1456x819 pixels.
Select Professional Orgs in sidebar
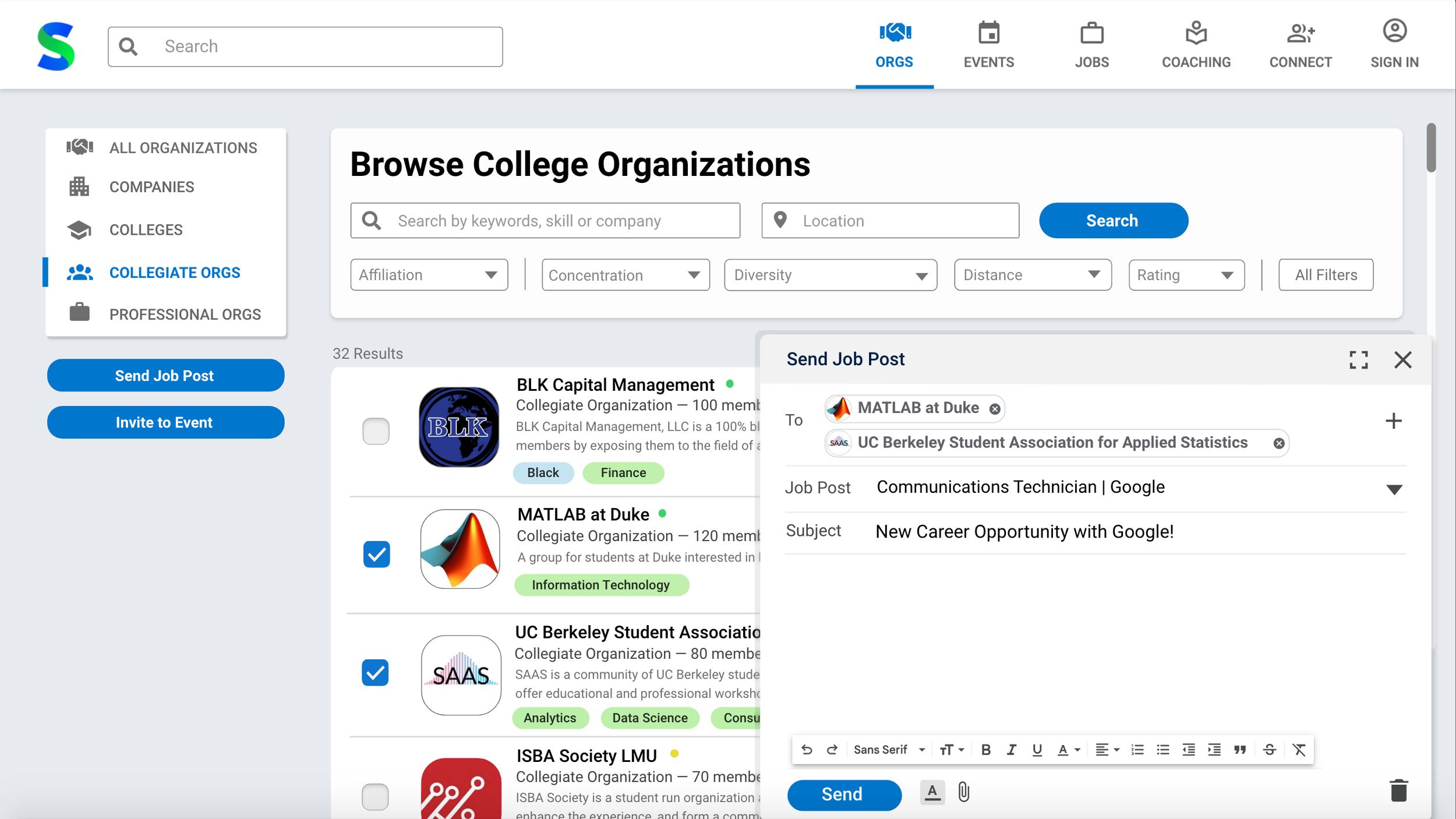click(x=185, y=315)
